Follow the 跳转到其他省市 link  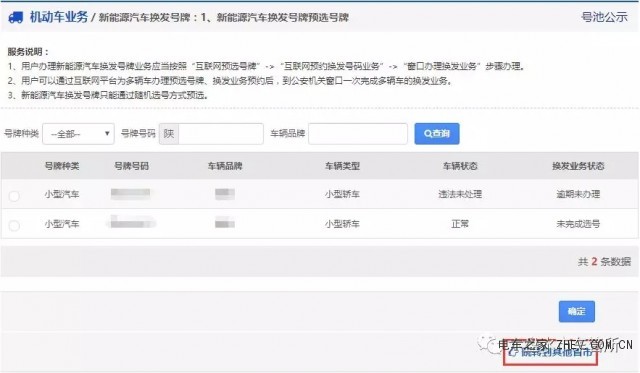point(556,352)
